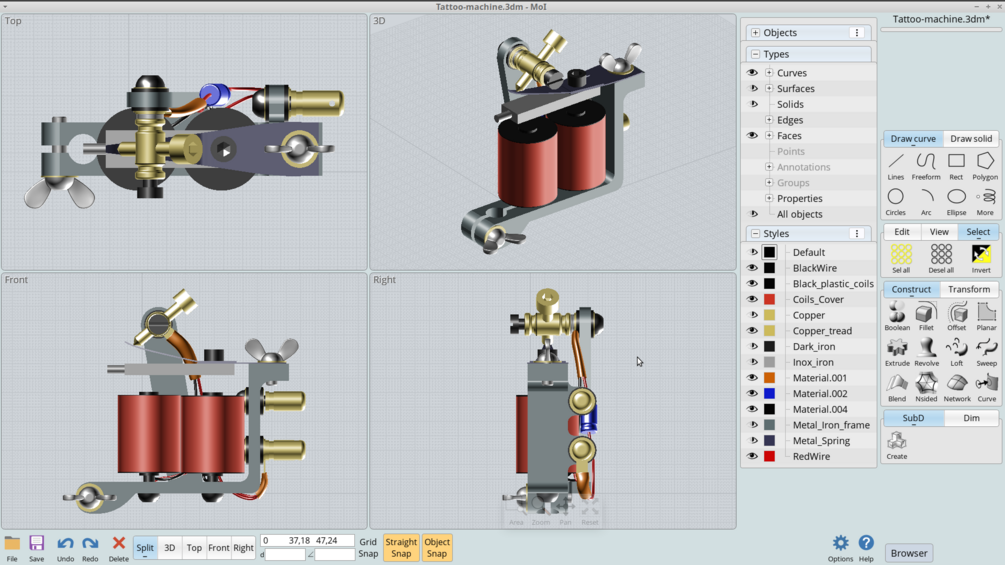1005x565 pixels.
Task: Choose the Boolean construct tool
Action: 897,316
